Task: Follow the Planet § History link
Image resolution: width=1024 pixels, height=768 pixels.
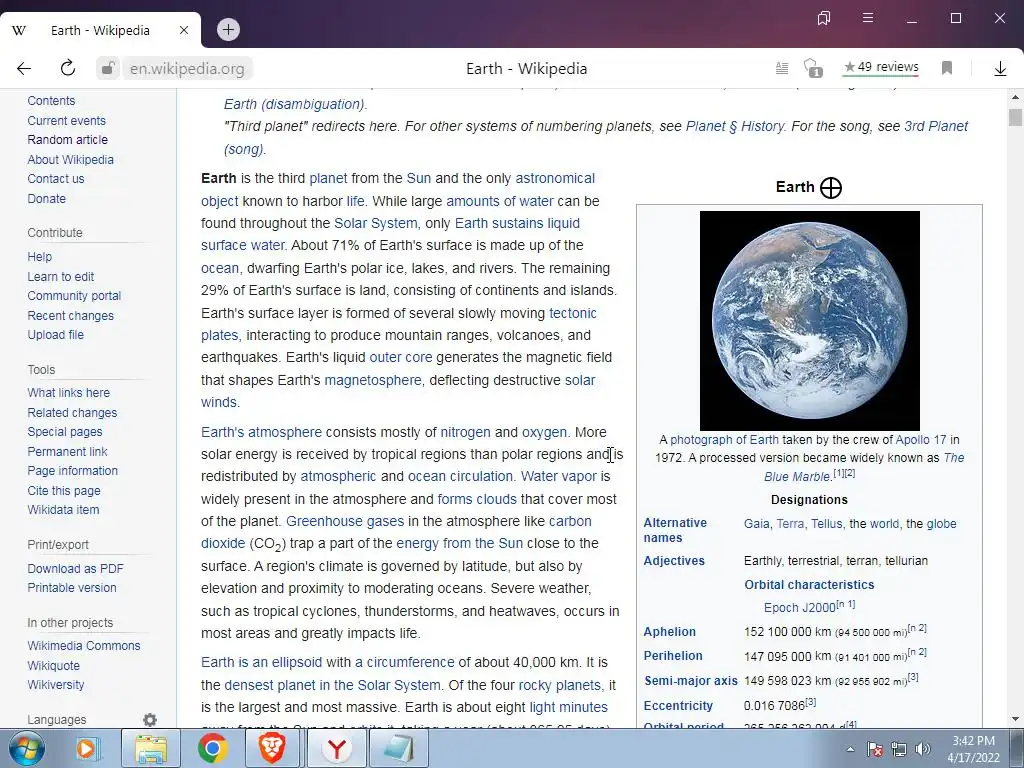Action: click(735, 126)
